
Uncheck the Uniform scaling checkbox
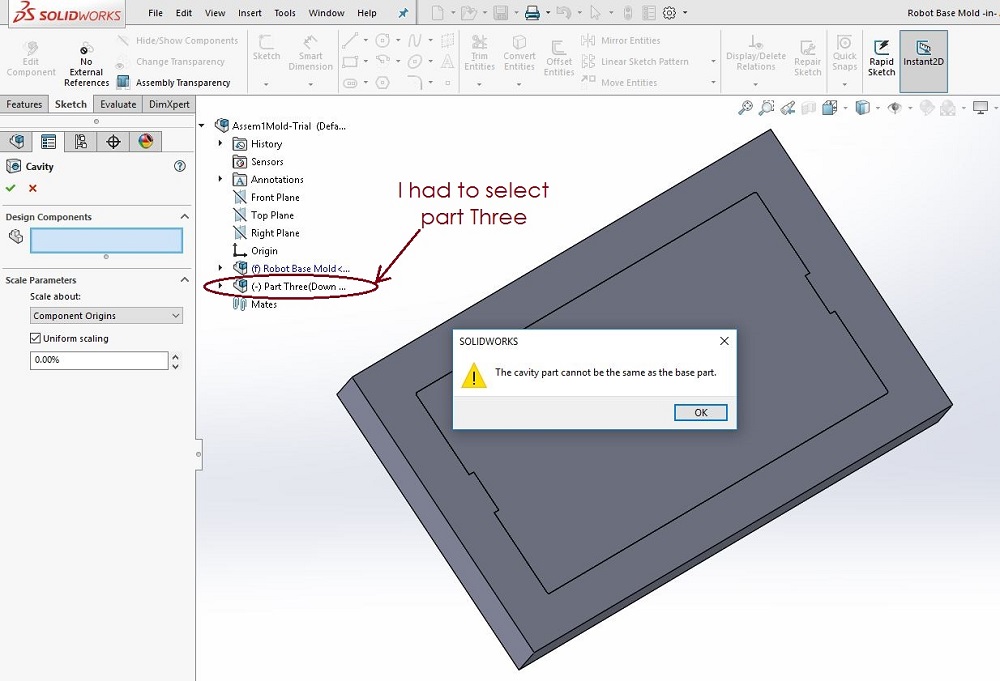click(36, 338)
